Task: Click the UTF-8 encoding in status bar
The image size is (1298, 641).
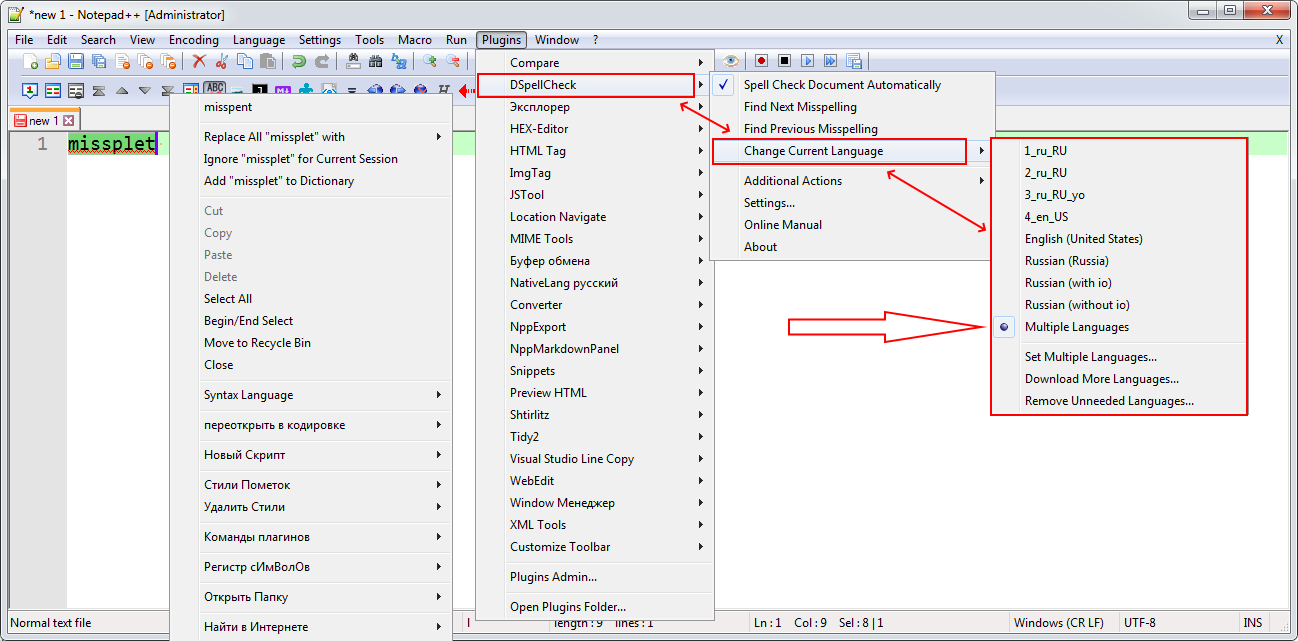Action: [x=1140, y=623]
